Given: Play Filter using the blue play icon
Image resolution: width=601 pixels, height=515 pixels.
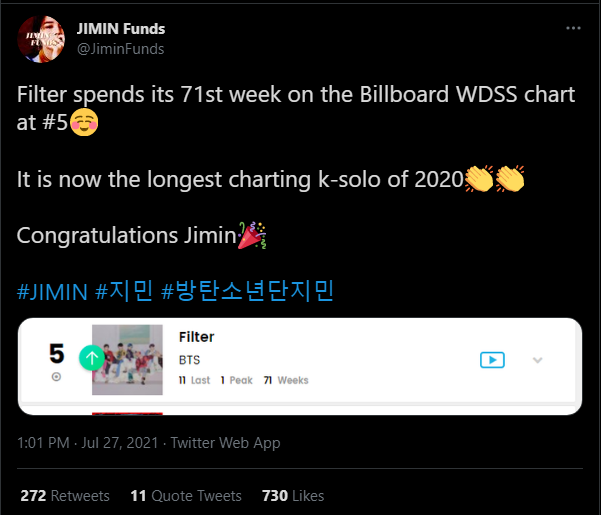Looking at the screenshot, I should pyautogui.click(x=492, y=360).
